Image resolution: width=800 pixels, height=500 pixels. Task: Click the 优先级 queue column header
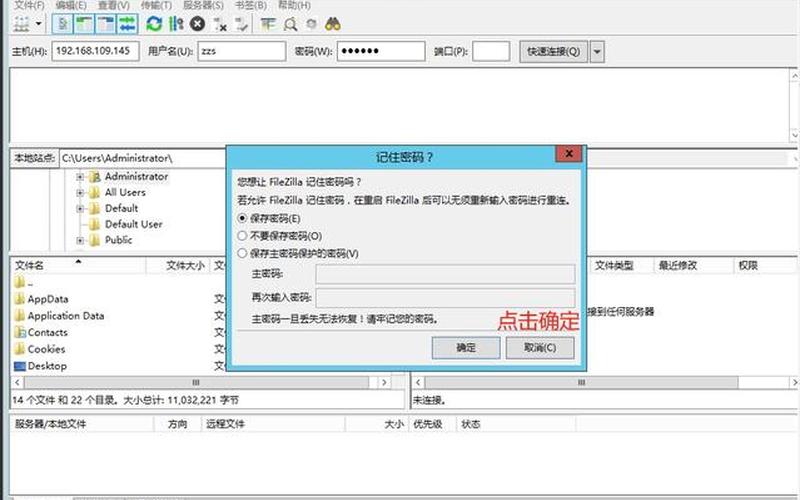[432, 424]
